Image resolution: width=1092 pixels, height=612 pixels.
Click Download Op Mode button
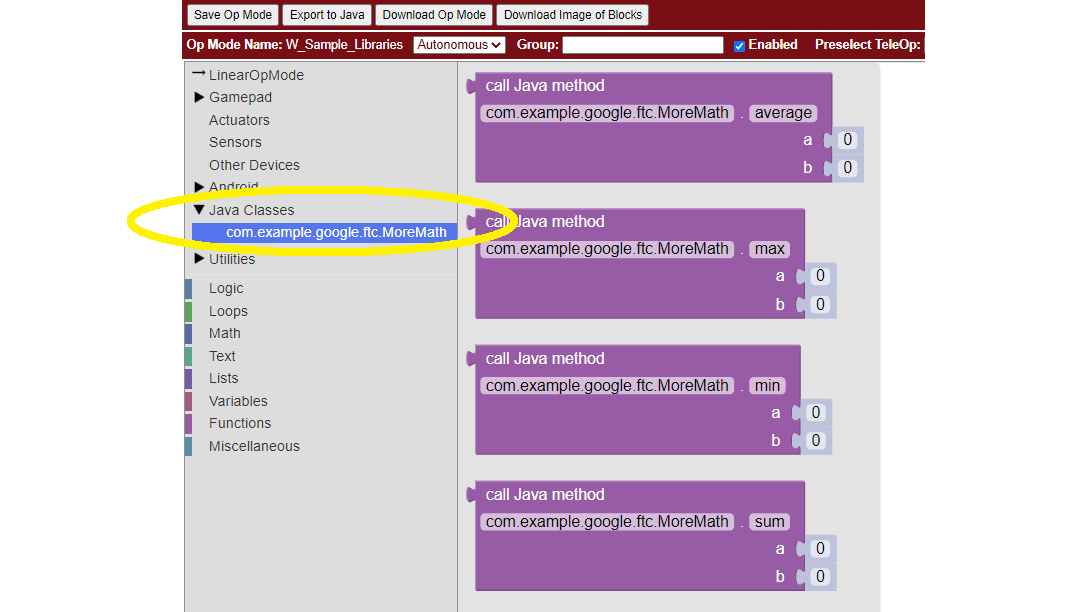(x=434, y=15)
